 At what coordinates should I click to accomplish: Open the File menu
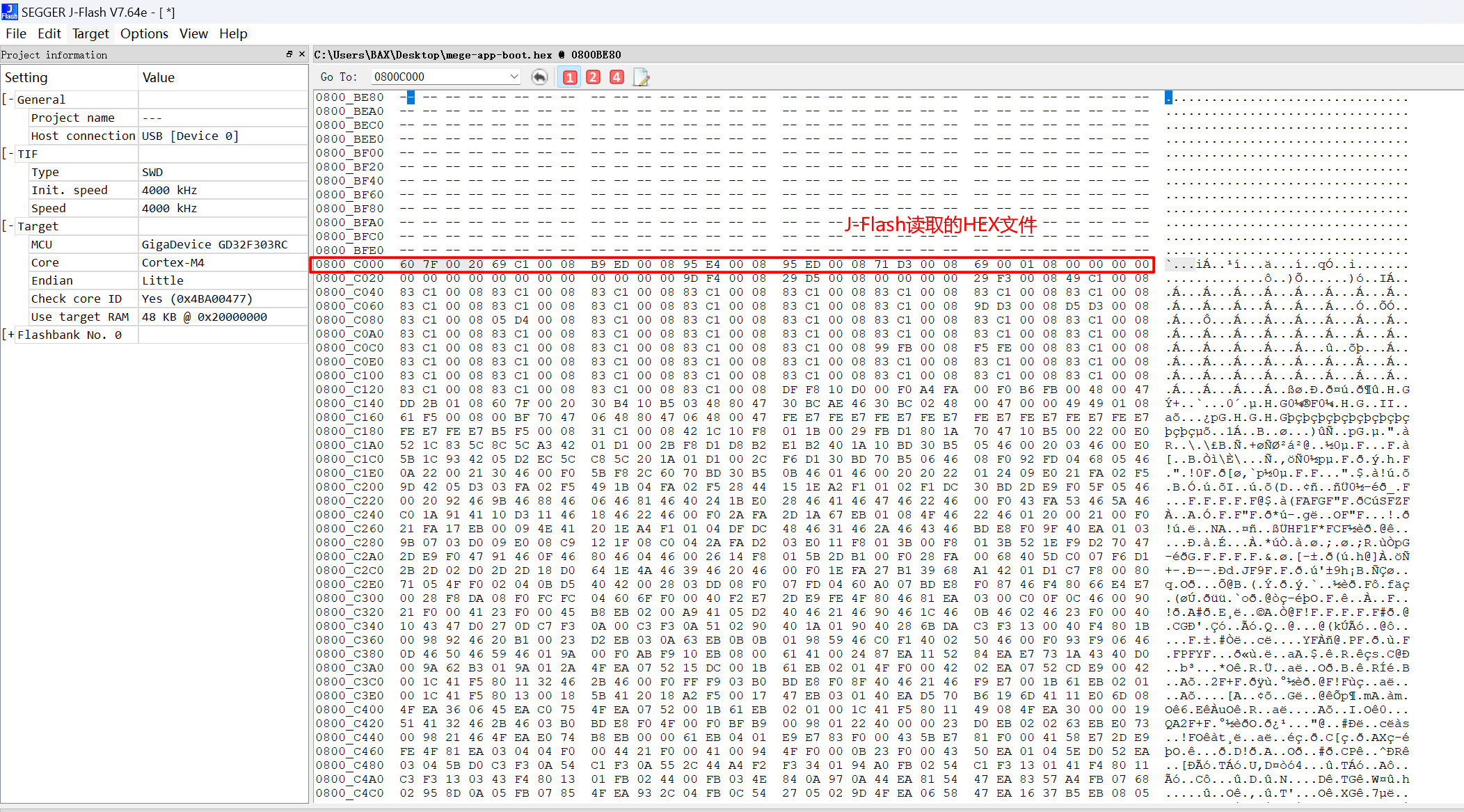point(15,33)
